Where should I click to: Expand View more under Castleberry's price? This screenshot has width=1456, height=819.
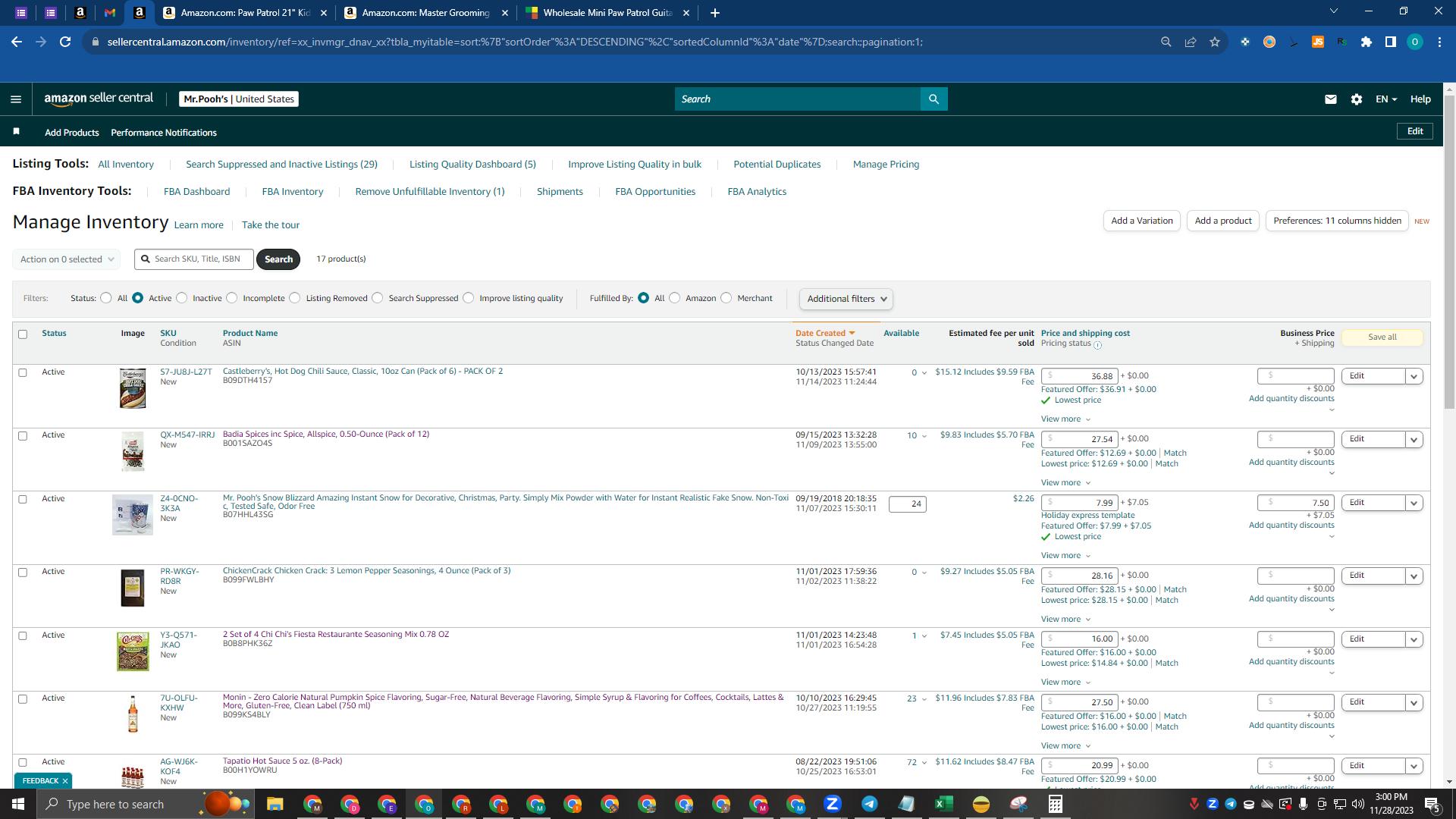(1065, 419)
